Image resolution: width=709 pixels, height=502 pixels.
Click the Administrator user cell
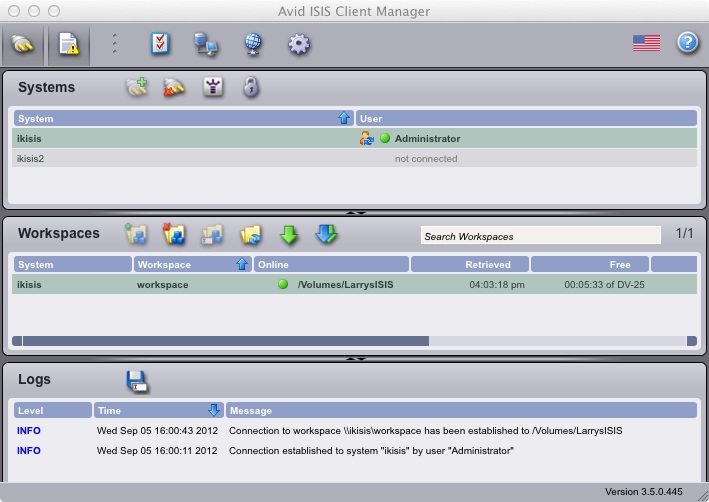click(427, 139)
